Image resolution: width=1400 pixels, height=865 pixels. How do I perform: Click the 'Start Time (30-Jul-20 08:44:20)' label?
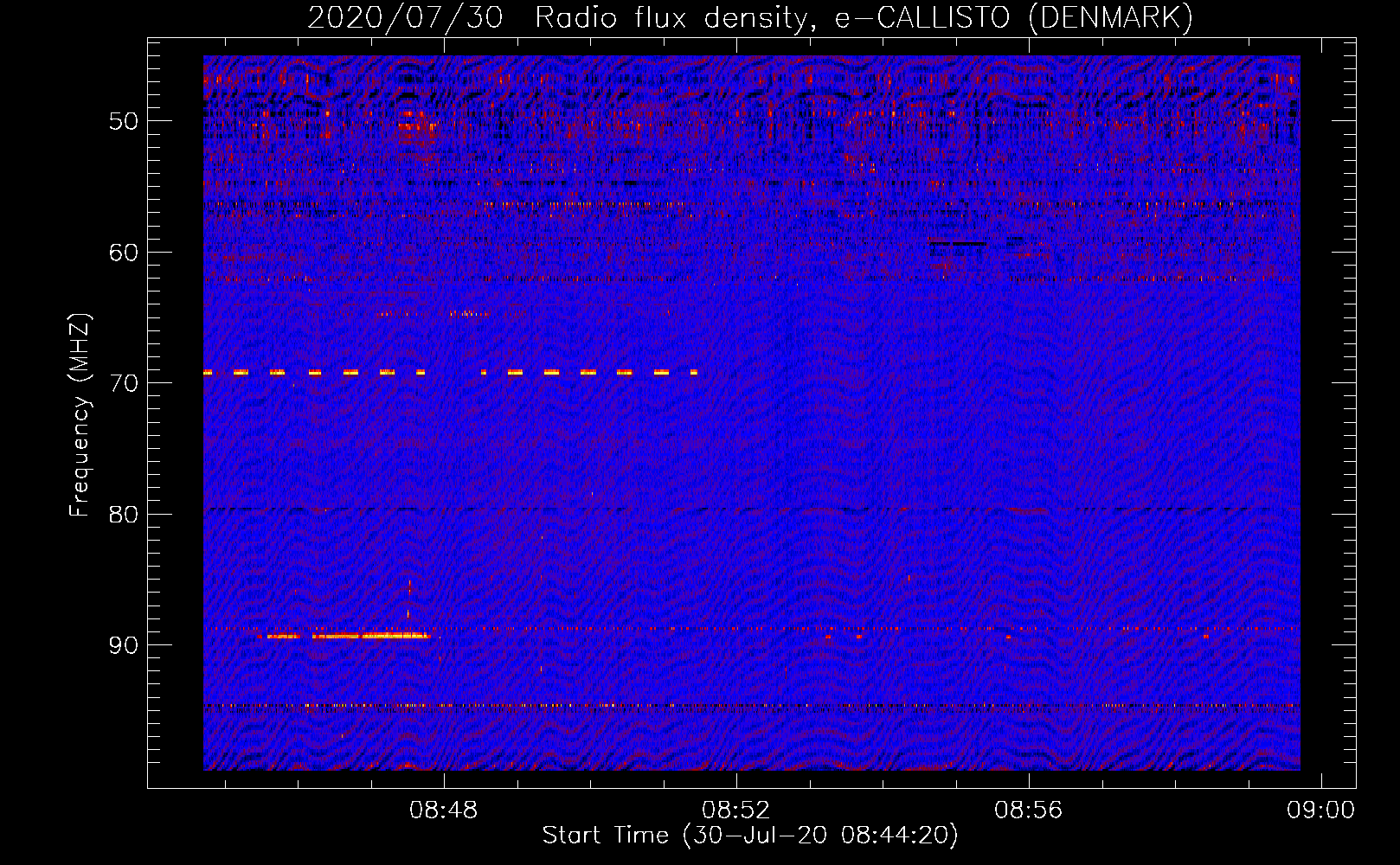(750, 836)
